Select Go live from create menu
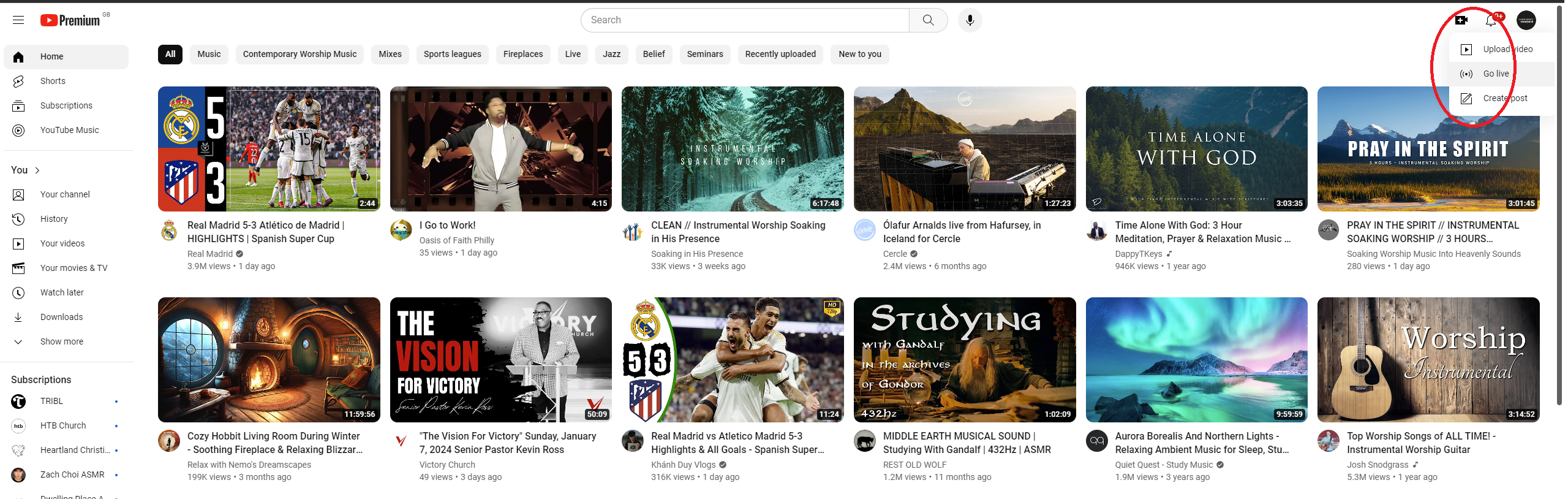Screen dimensions: 1568x499 point(1502,74)
